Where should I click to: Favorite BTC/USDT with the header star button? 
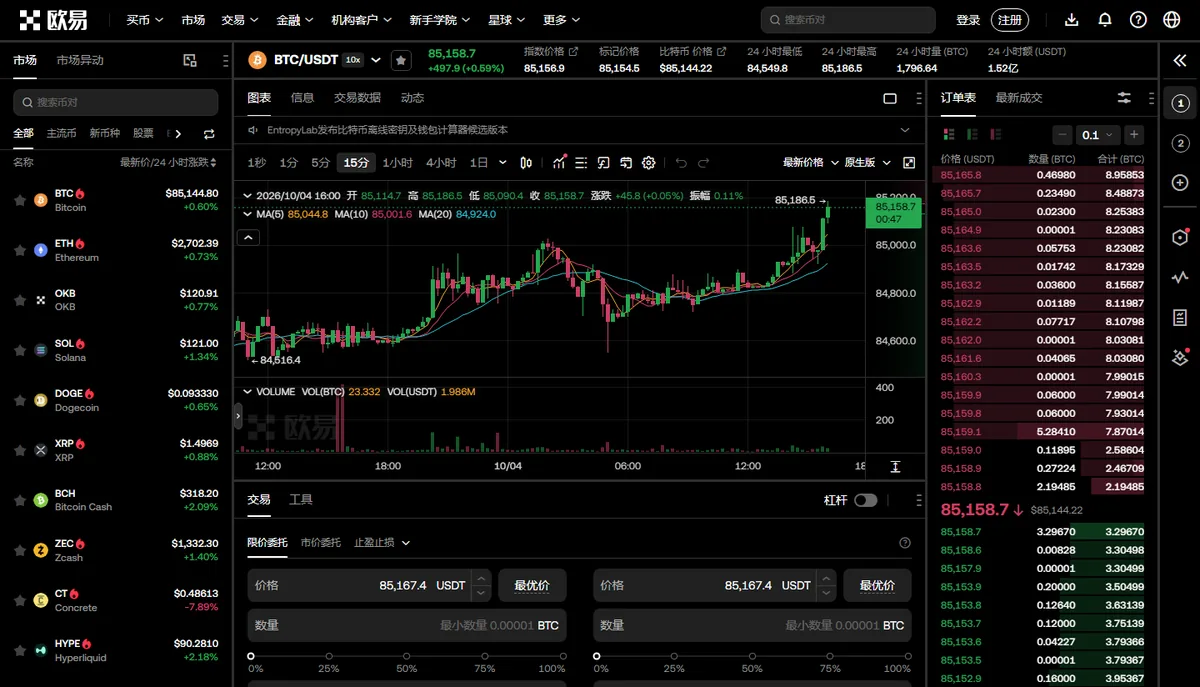pos(401,60)
